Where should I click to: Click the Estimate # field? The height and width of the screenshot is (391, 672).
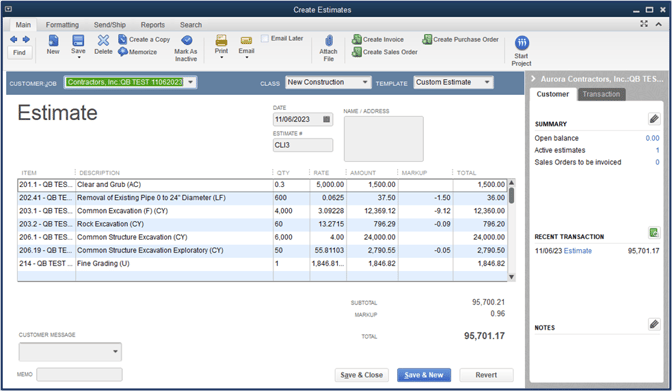click(x=303, y=145)
